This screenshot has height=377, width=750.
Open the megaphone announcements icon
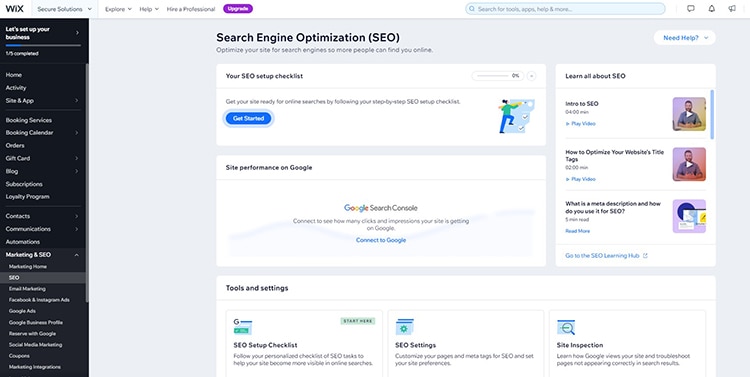click(732, 9)
